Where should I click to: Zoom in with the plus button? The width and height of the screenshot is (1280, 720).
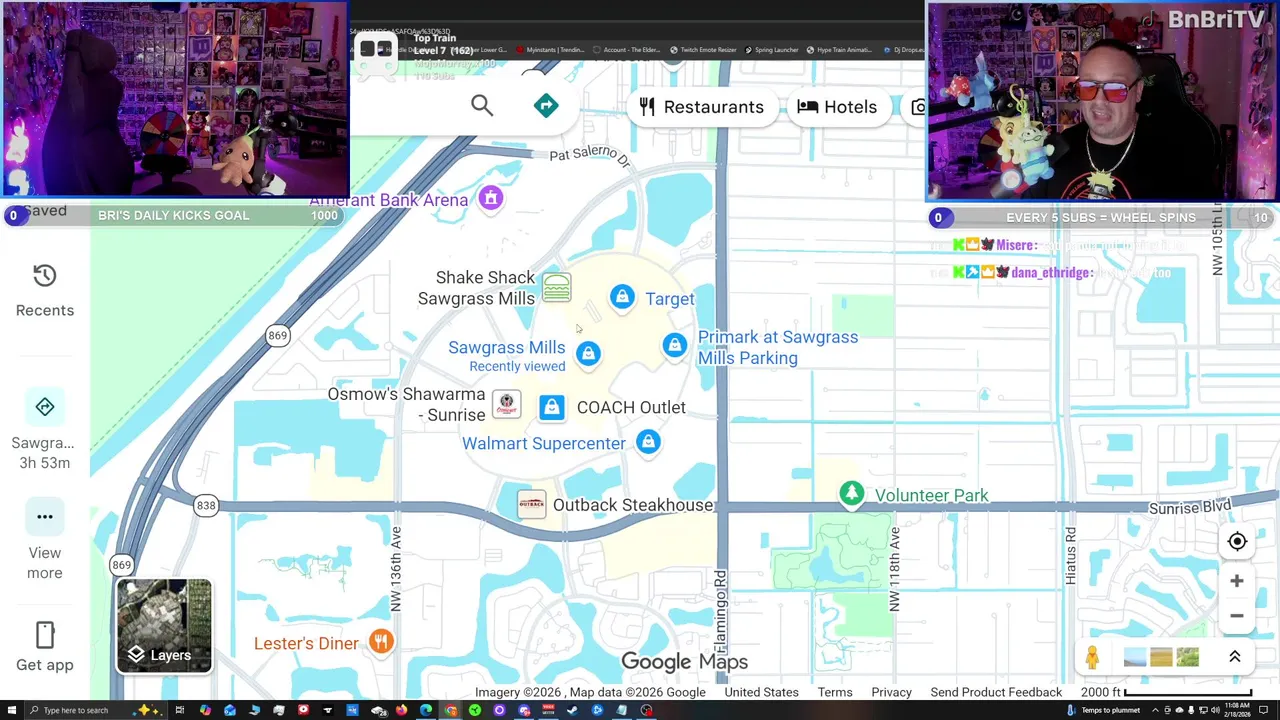[1237, 581]
